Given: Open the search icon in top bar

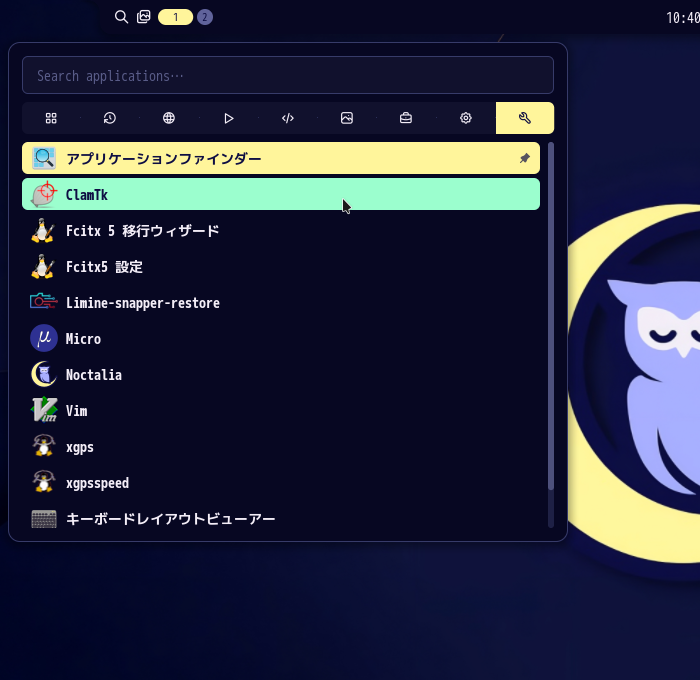Looking at the screenshot, I should click(121, 17).
